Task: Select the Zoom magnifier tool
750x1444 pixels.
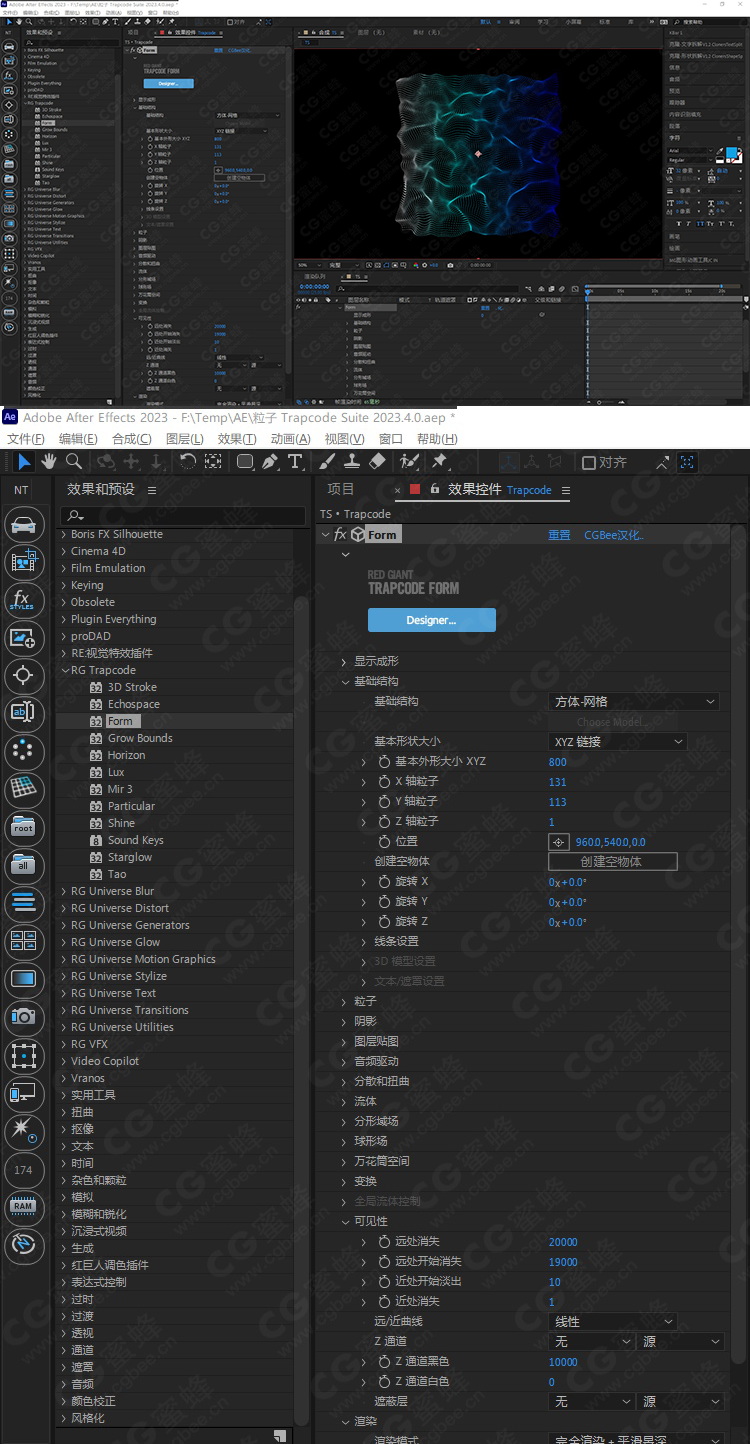Action: 73,461
